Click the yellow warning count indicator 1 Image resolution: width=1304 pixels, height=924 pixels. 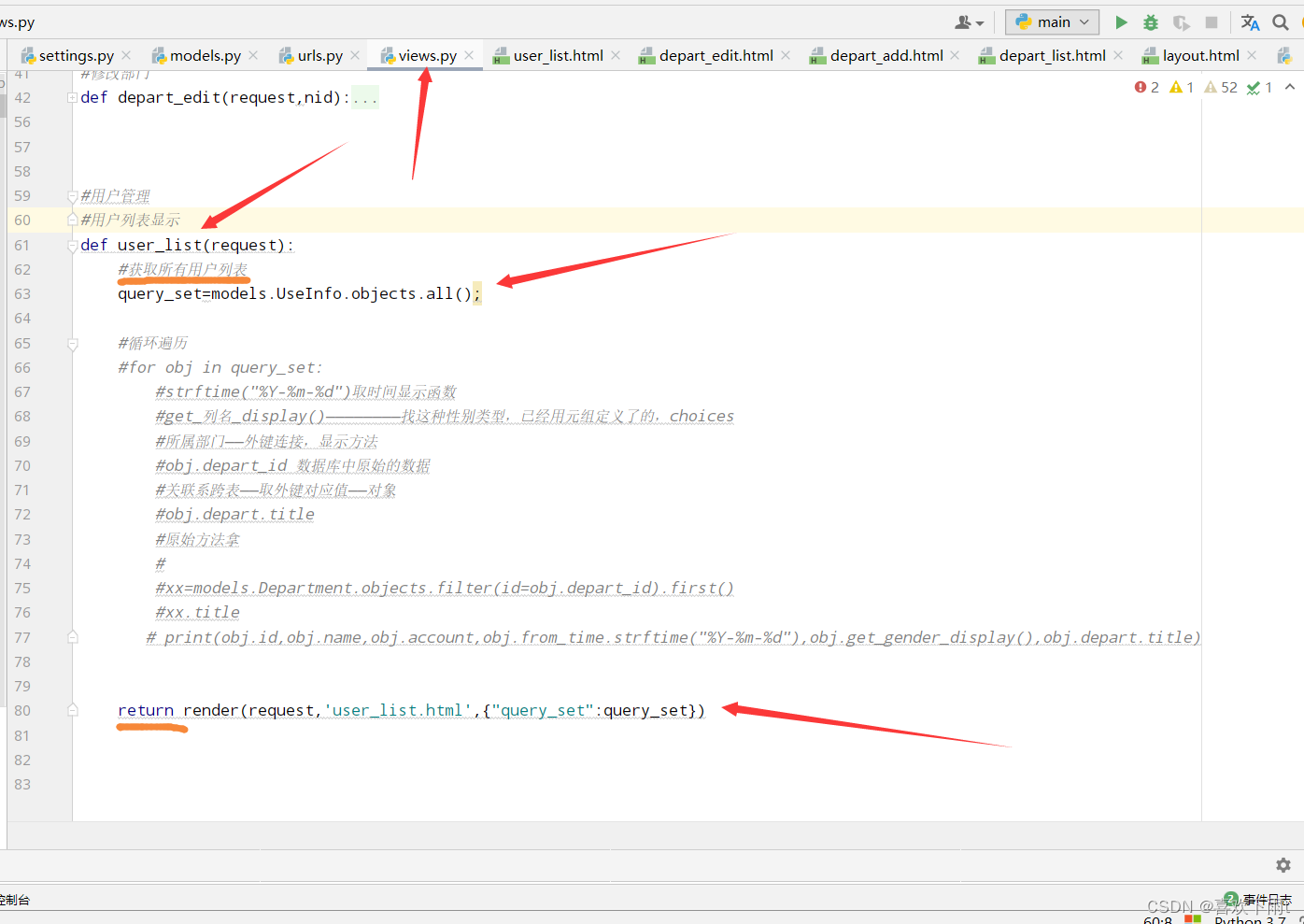pos(1182,87)
